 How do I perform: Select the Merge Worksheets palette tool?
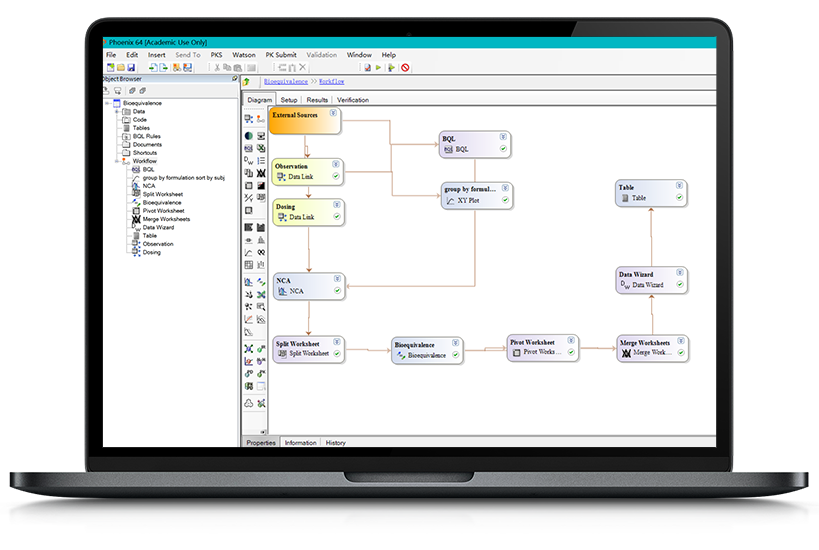tap(261, 173)
